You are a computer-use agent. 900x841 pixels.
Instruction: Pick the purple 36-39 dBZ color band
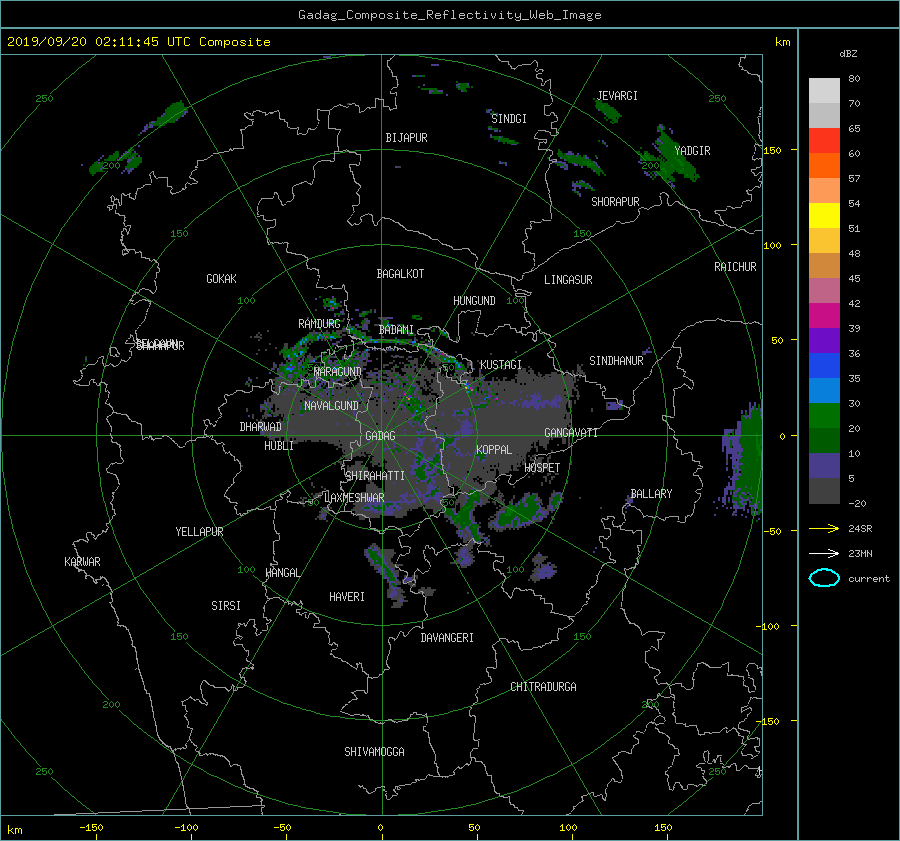[824, 340]
